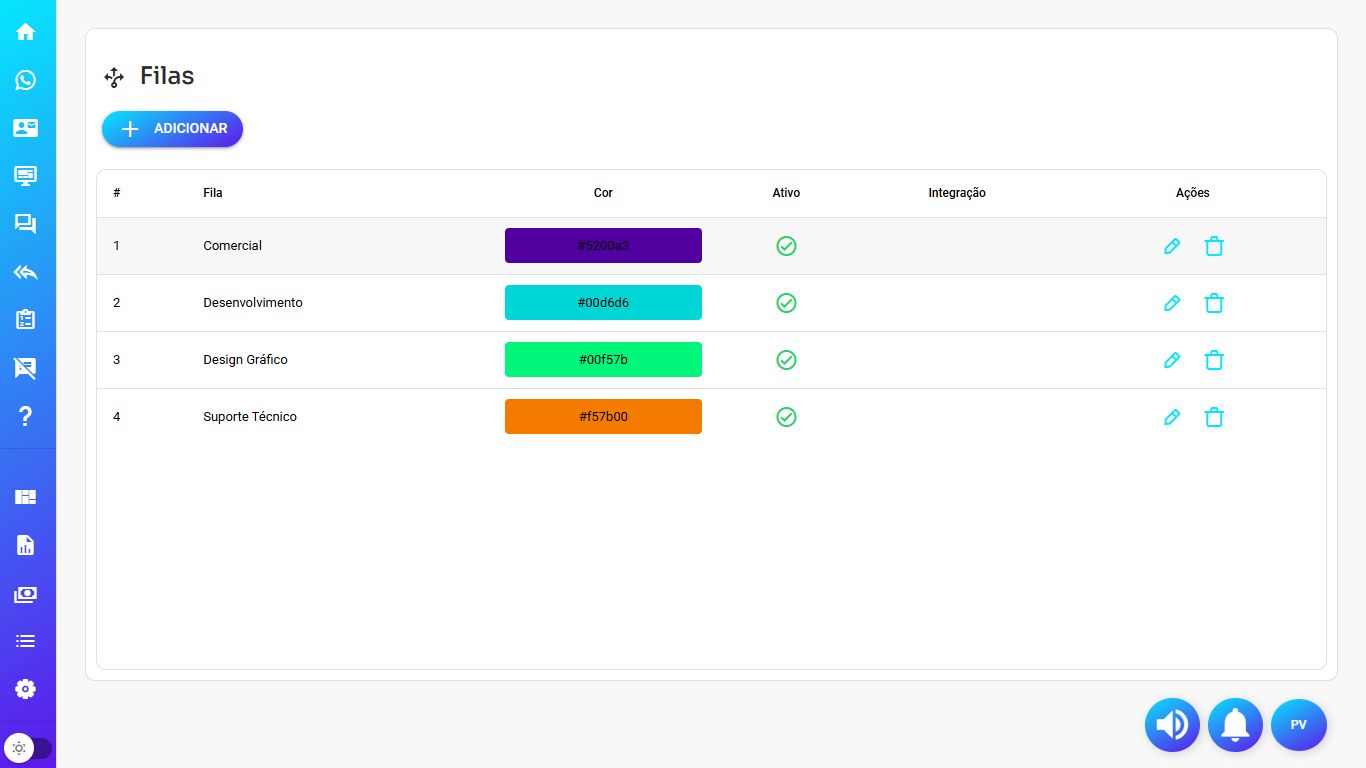Click the ADICIONAR button
The image size is (1366, 768).
tap(172, 129)
